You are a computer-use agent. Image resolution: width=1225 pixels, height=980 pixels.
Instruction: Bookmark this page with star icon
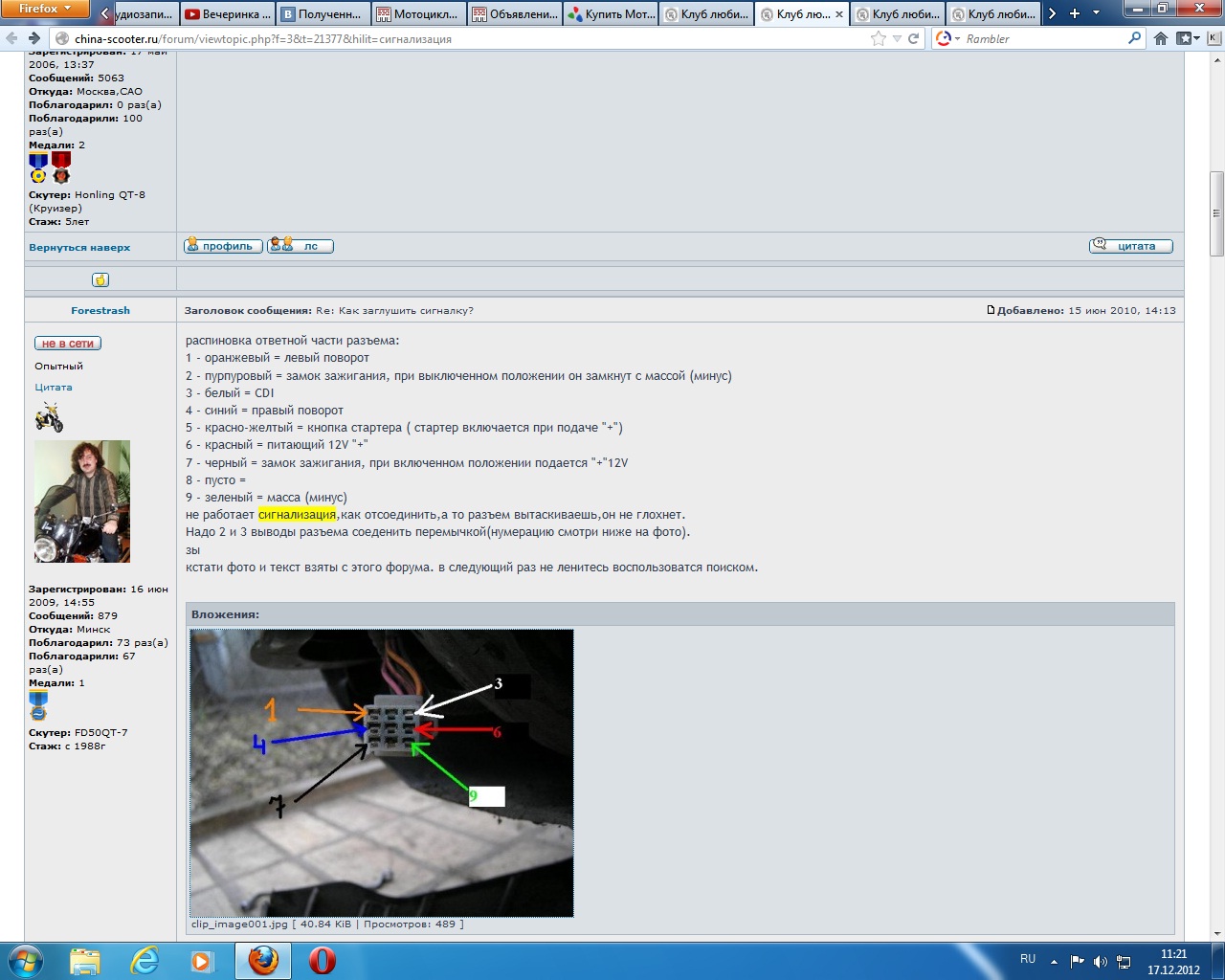pos(879,38)
